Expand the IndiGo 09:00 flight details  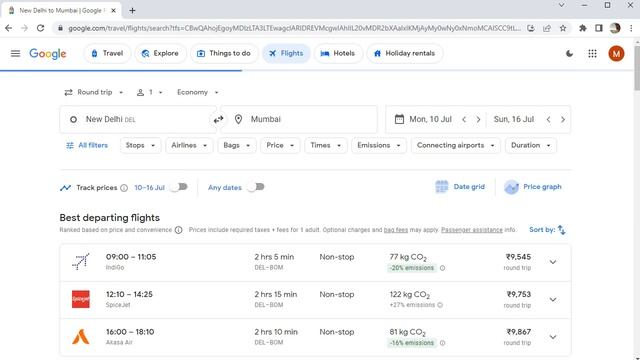click(553, 262)
